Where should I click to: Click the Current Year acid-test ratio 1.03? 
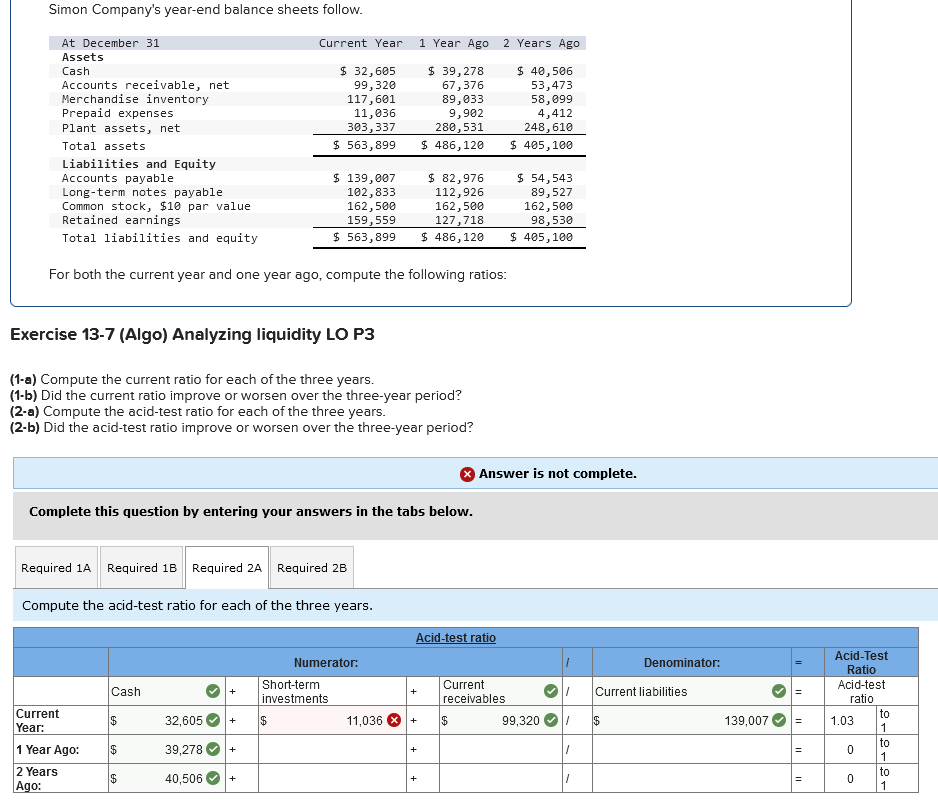(842, 720)
